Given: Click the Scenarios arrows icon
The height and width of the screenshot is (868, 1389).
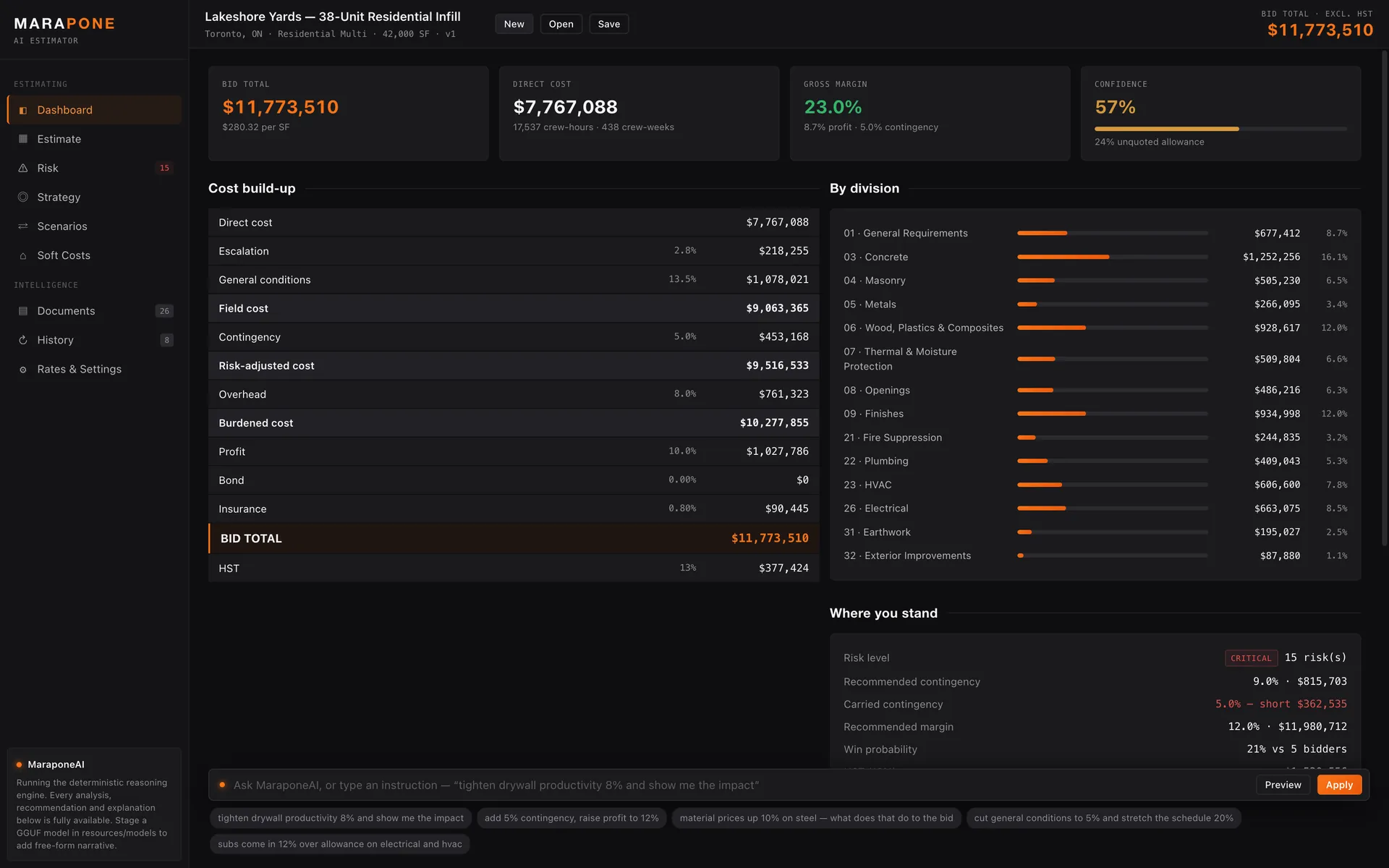Looking at the screenshot, I should [x=23, y=226].
